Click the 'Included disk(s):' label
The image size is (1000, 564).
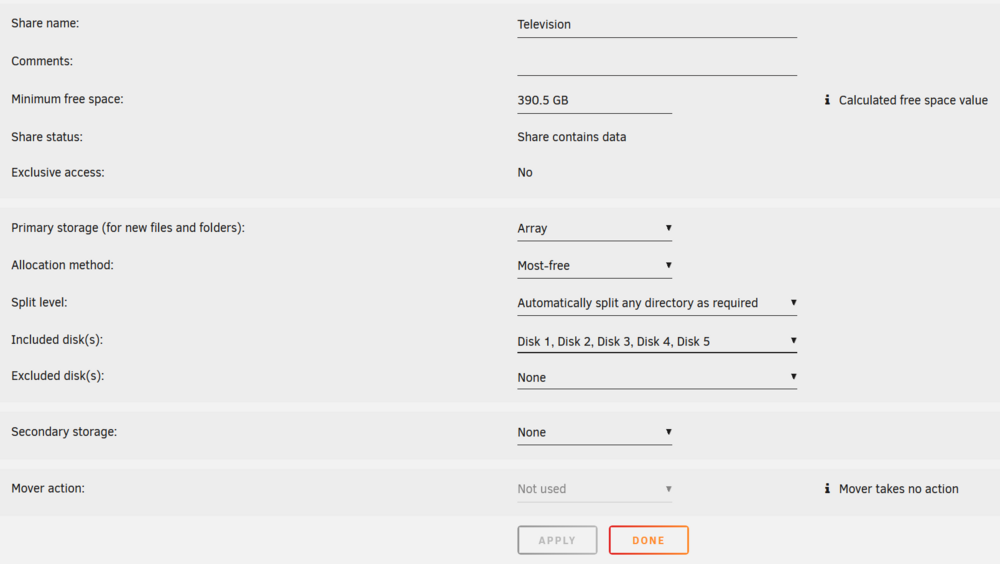(x=57, y=339)
